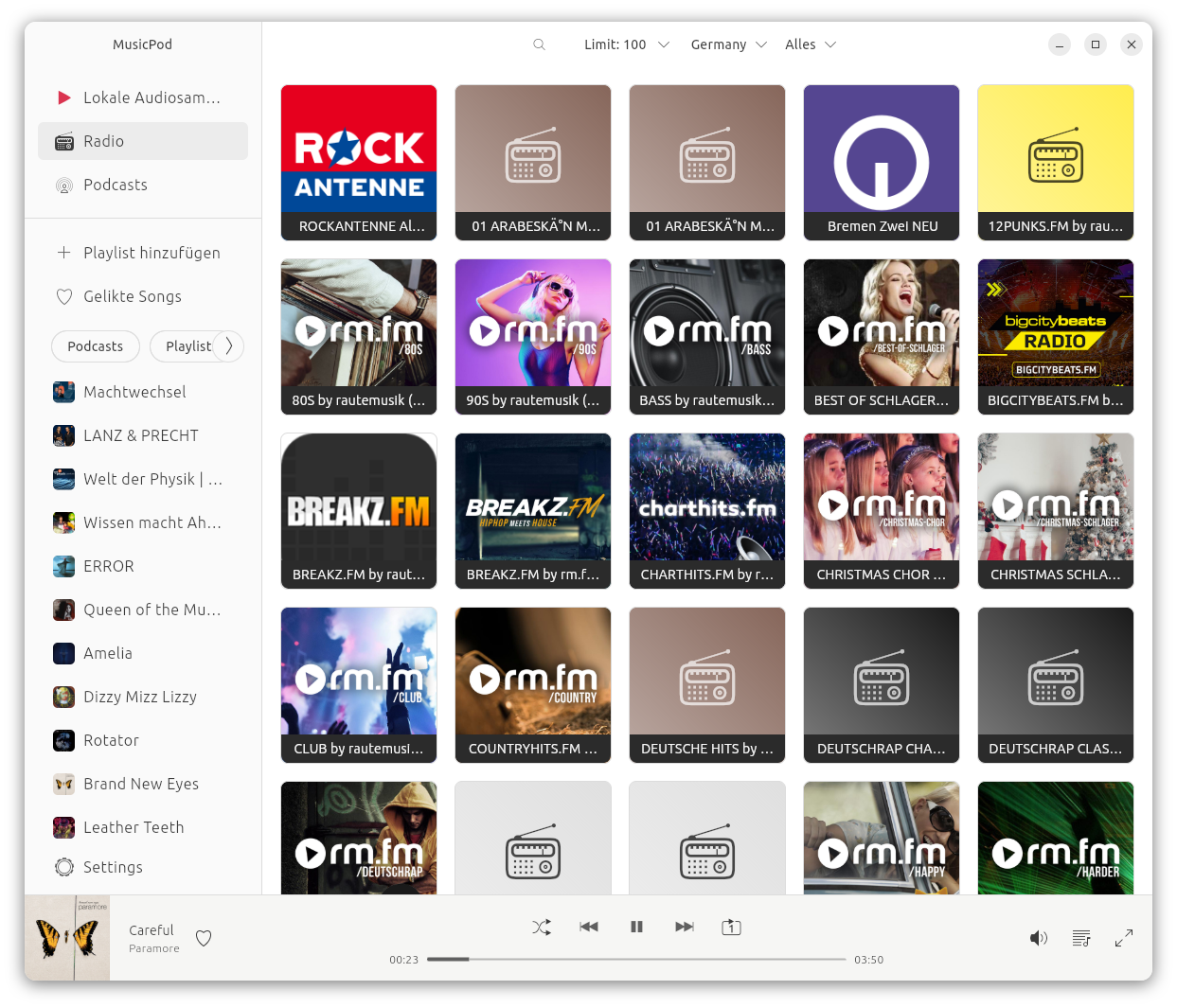Play BREAKZ.FM by rm.f... station
The image size is (1177, 1008).
point(533,511)
